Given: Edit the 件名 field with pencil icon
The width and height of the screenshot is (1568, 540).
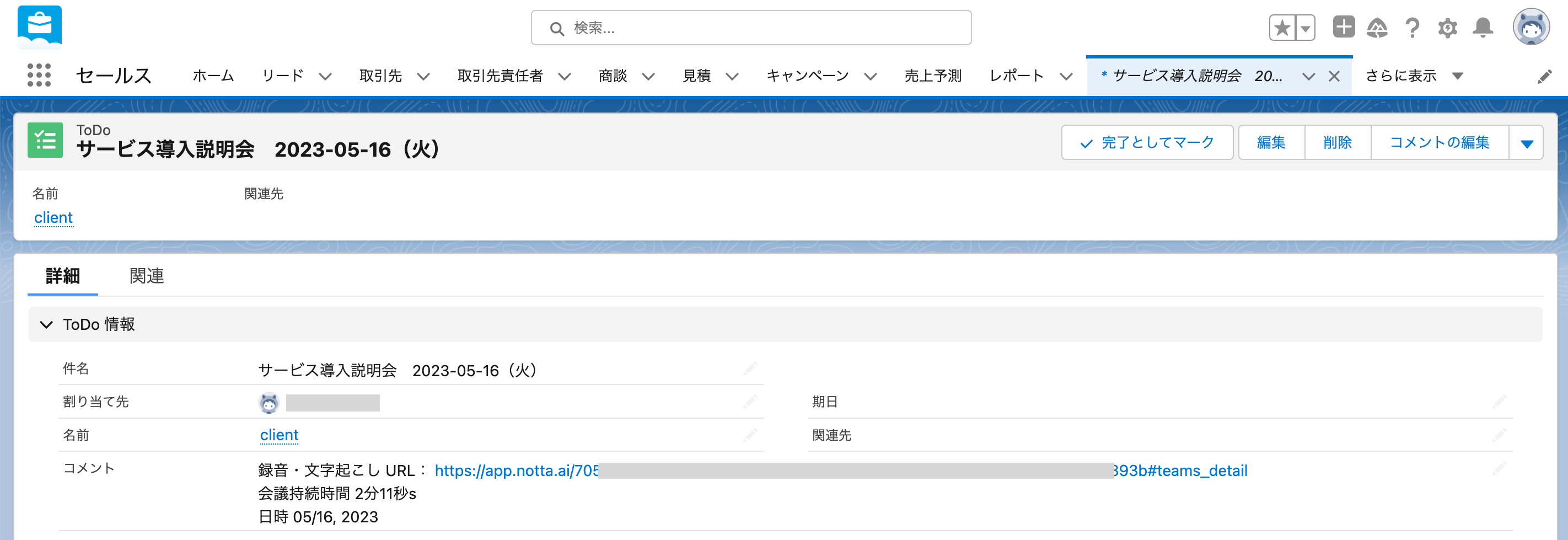Looking at the screenshot, I should (750, 368).
